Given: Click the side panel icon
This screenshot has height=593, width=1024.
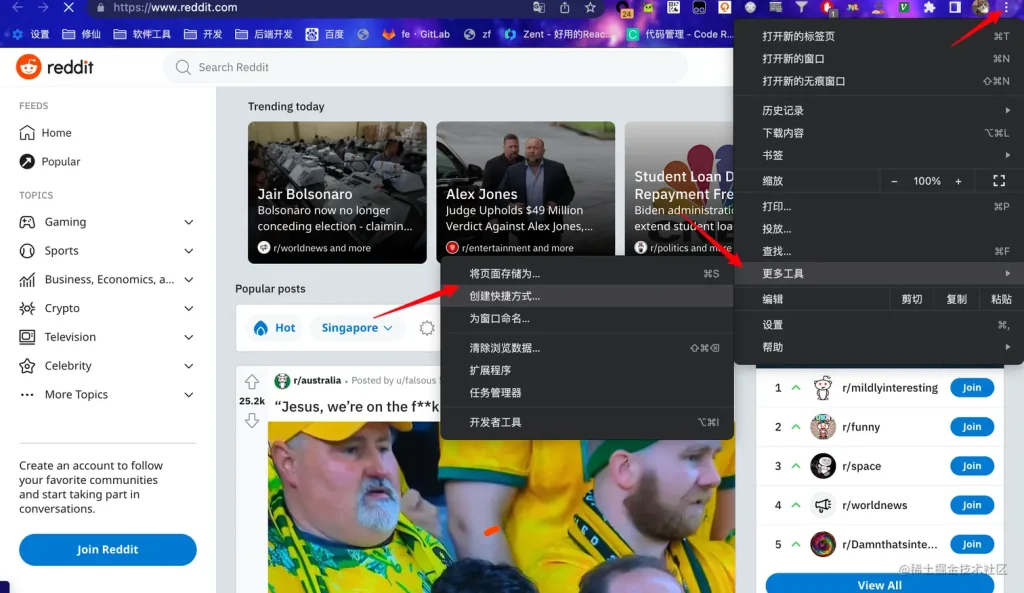Looking at the screenshot, I should (x=955, y=7).
